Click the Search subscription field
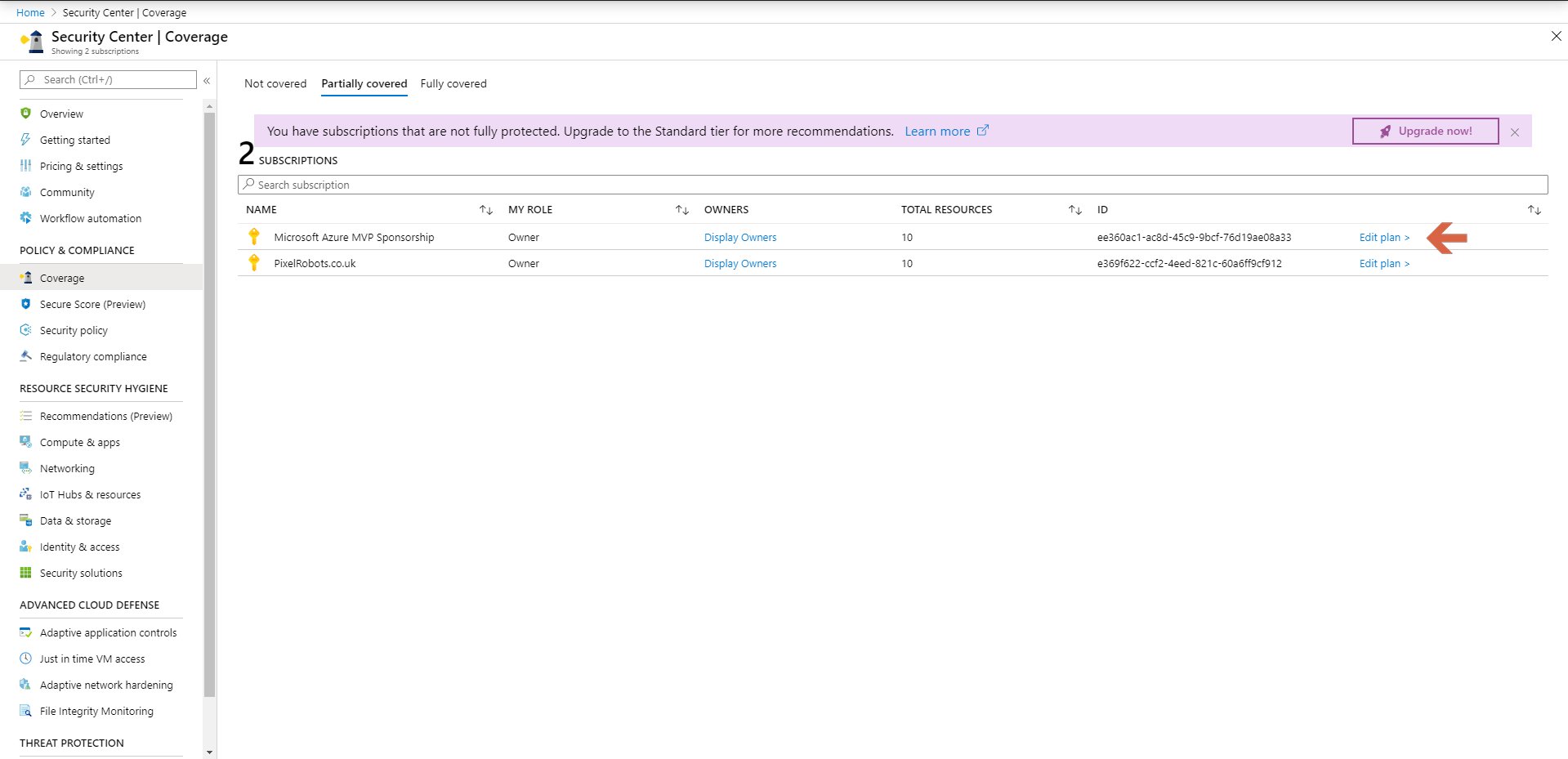 892,185
